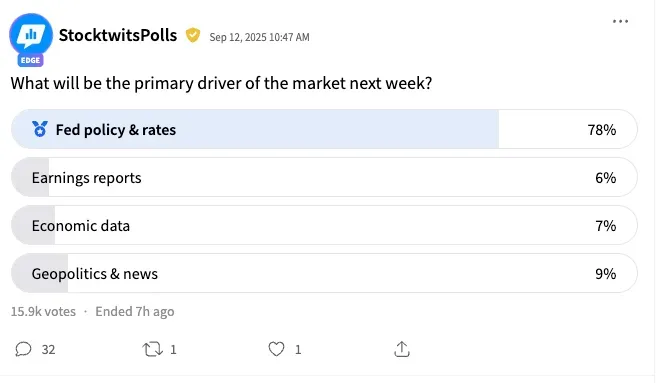This screenshot has width=660, height=383.
Task: Like the post with the heart icon
Action: [x=277, y=349]
